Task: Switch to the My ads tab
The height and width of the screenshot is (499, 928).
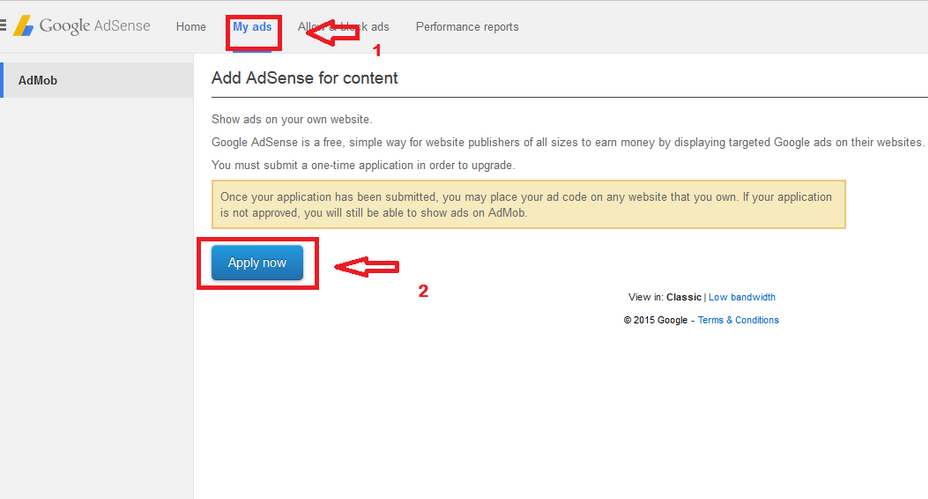Action: click(252, 27)
